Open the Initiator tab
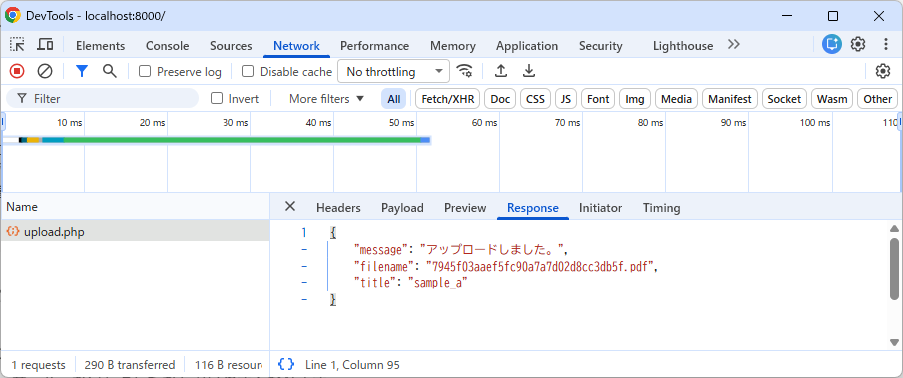 601,208
